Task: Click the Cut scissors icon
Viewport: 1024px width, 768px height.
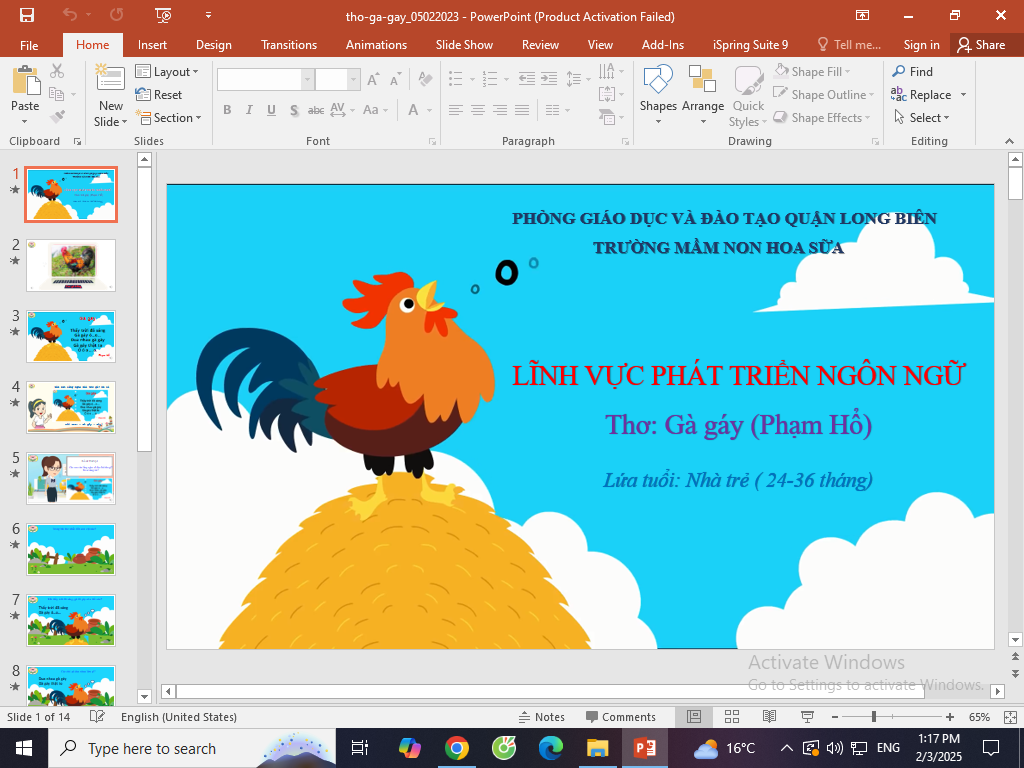Action: tap(57, 71)
